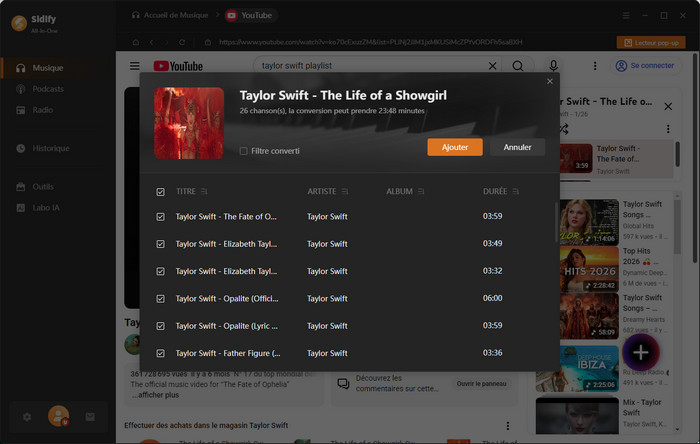Open Labo IA in the sidebar
This screenshot has width=700, height=444.
pyautogui.click(x=46, y=207)
